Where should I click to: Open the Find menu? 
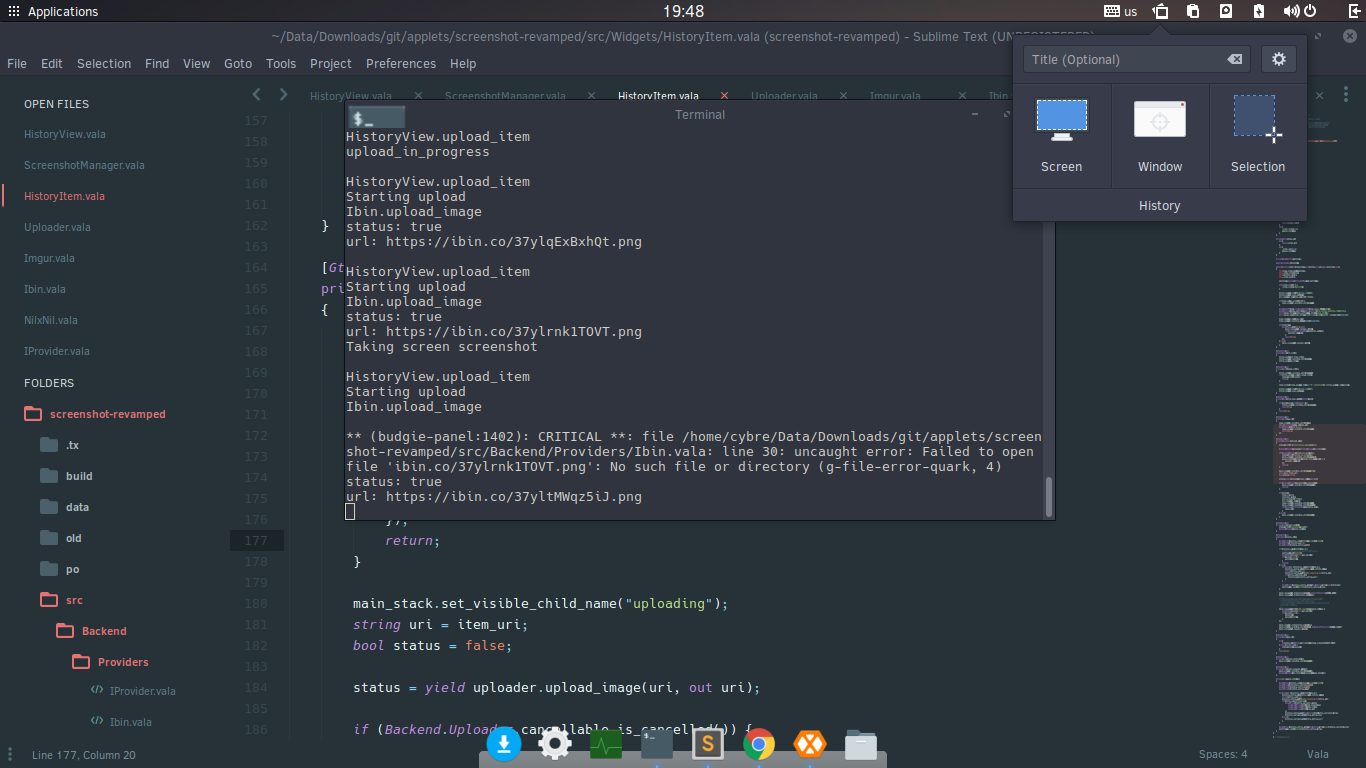(157, 63)
